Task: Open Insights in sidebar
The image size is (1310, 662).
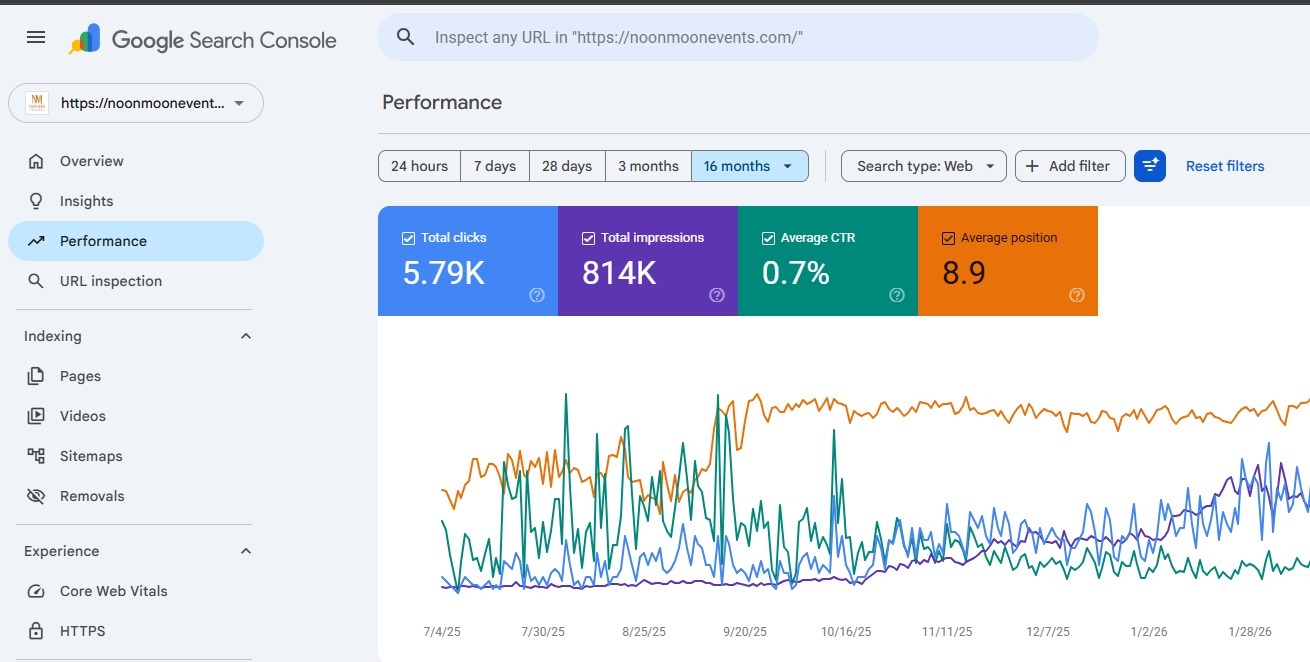Action: (136, 201)
